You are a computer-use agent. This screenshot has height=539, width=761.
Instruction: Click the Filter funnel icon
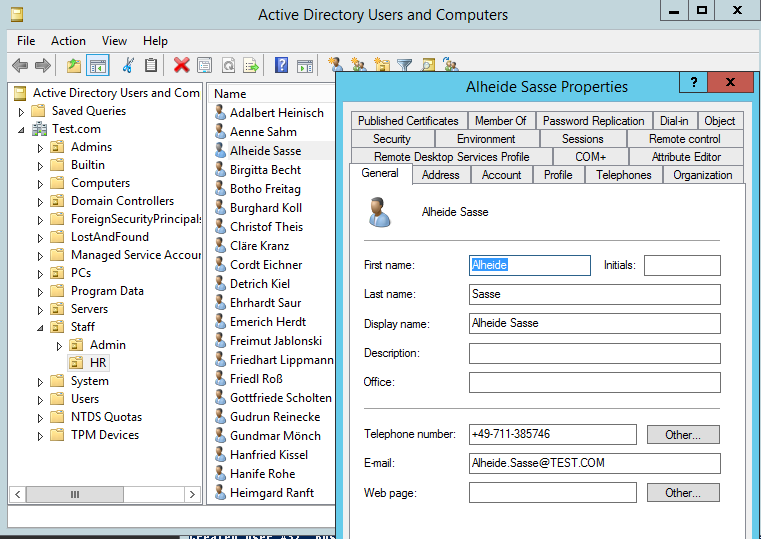[405, 65]
